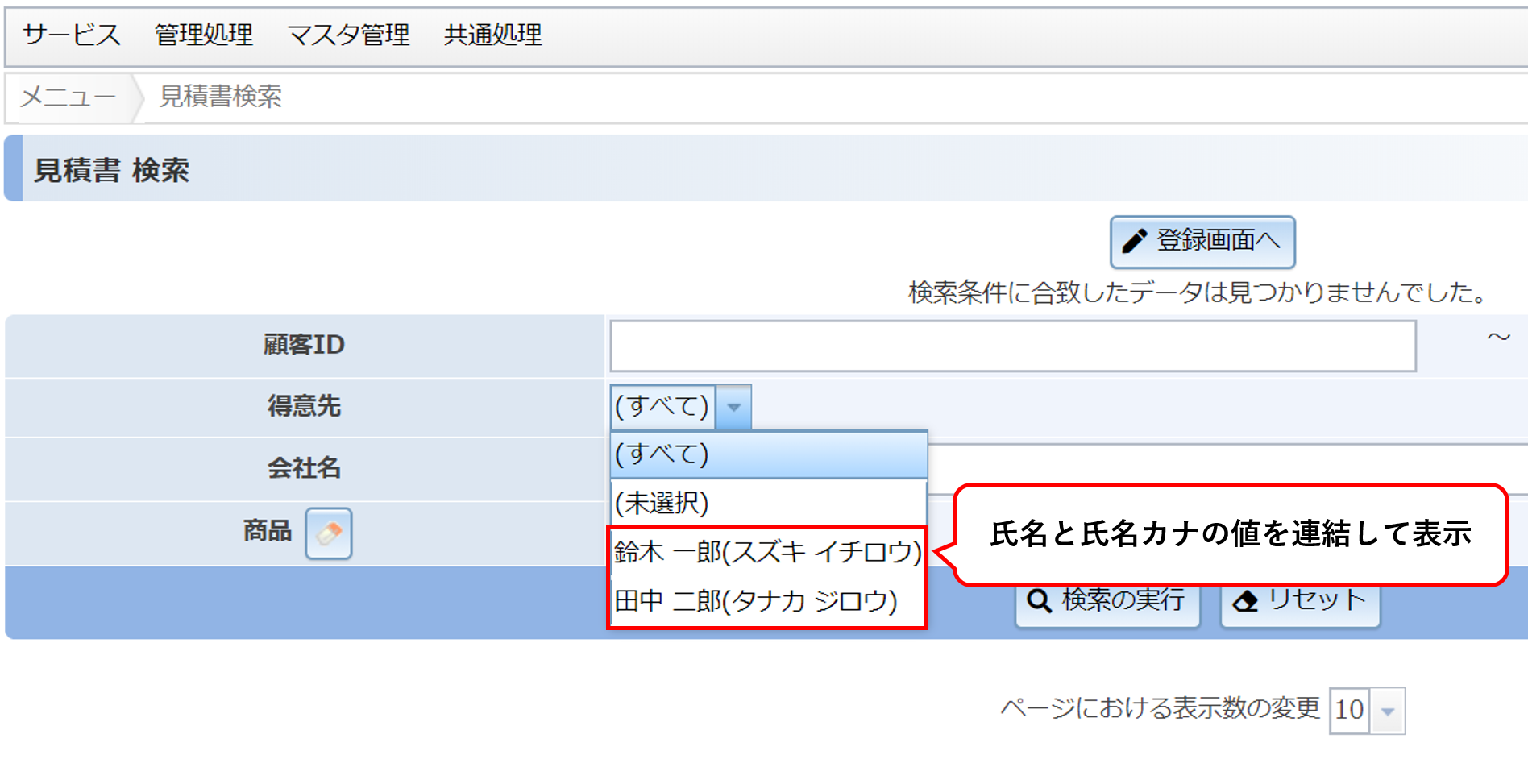Click the 商品 label
This screenshot has width=1528, height=784.
pos(268,530)
